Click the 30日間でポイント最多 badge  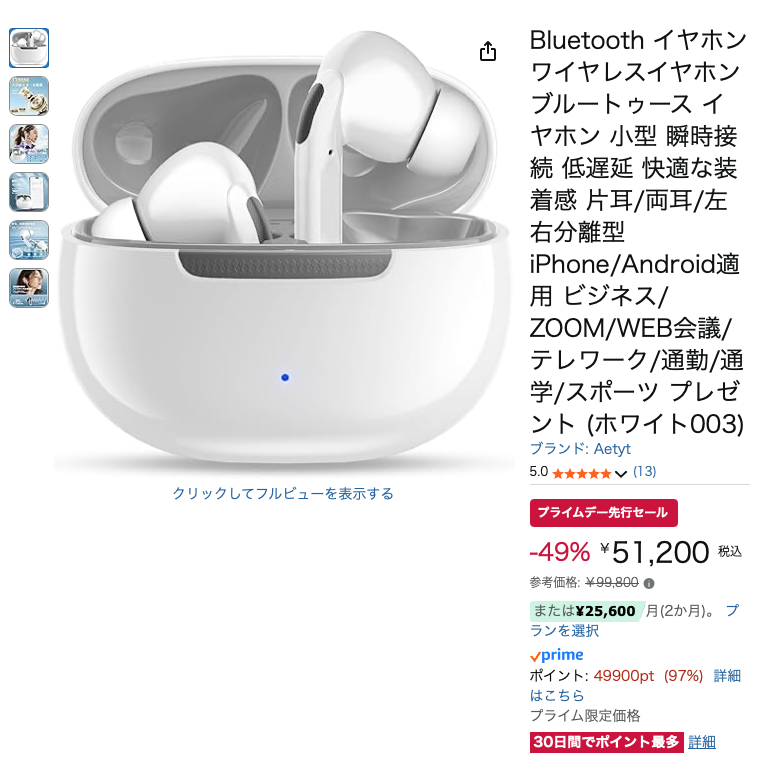click(x=607, y=742)
